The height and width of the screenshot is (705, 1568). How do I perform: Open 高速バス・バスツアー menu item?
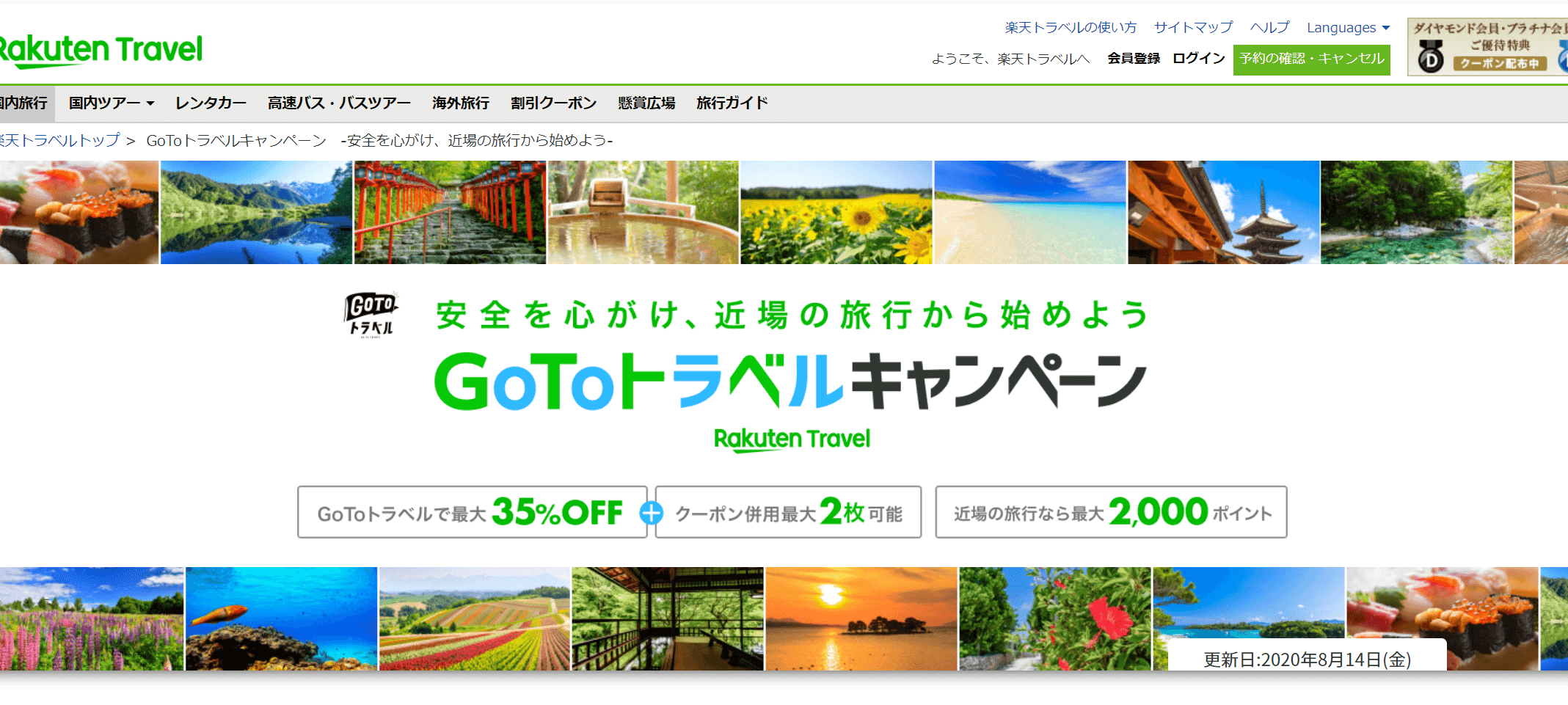[339, 103]
